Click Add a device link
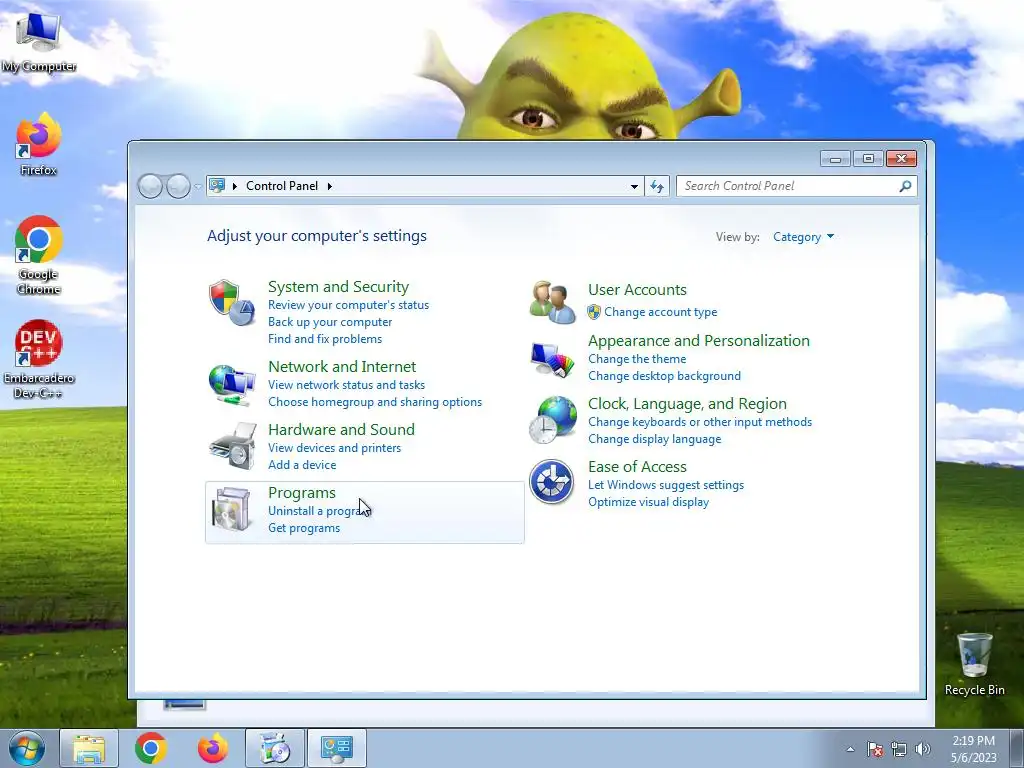 (x=302, y=465)
